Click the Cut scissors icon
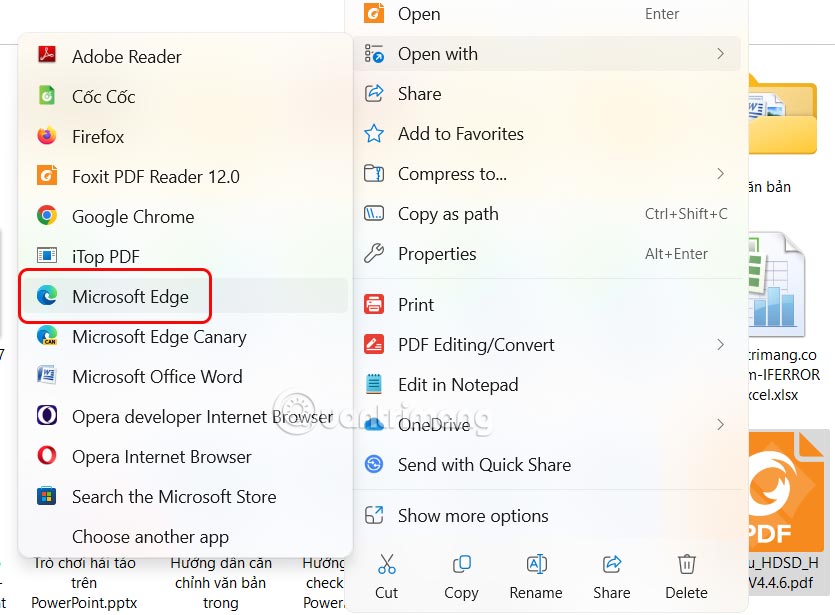The height and width of the screenshot is (615, 835). 387,564
